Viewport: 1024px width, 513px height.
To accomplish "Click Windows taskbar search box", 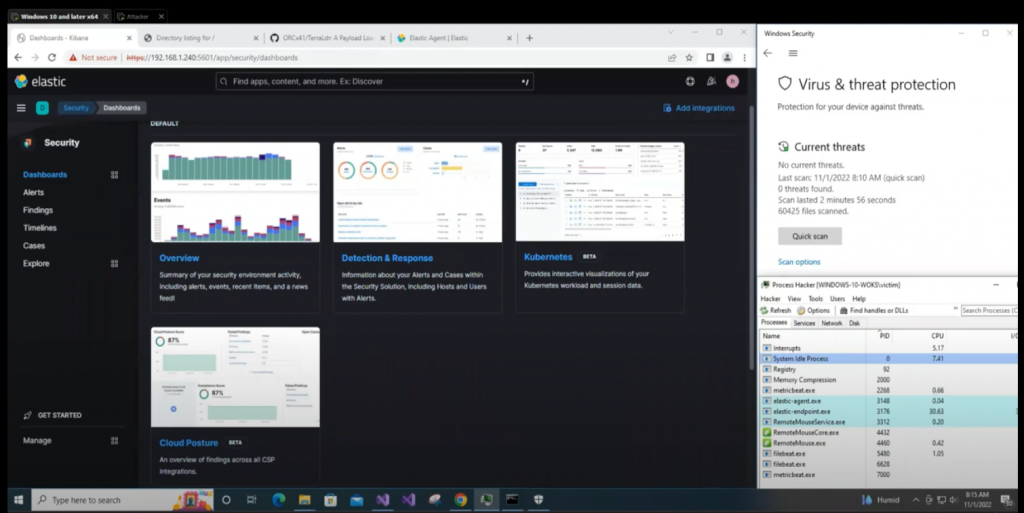I will coord(122,500).
